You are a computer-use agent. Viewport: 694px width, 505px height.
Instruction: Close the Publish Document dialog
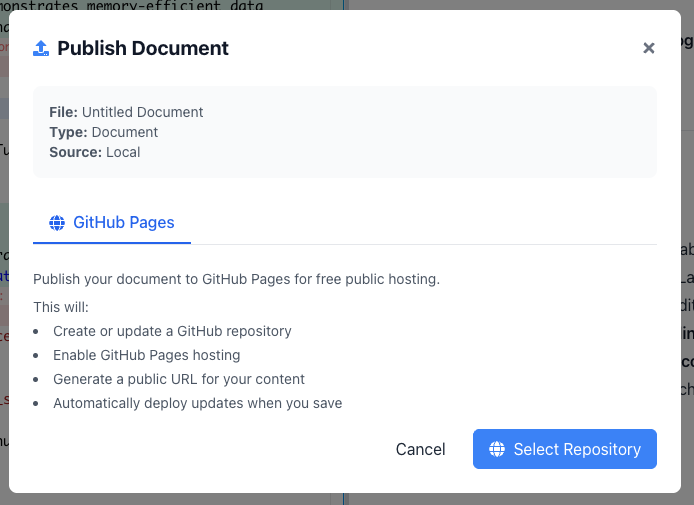coord(648,48)
